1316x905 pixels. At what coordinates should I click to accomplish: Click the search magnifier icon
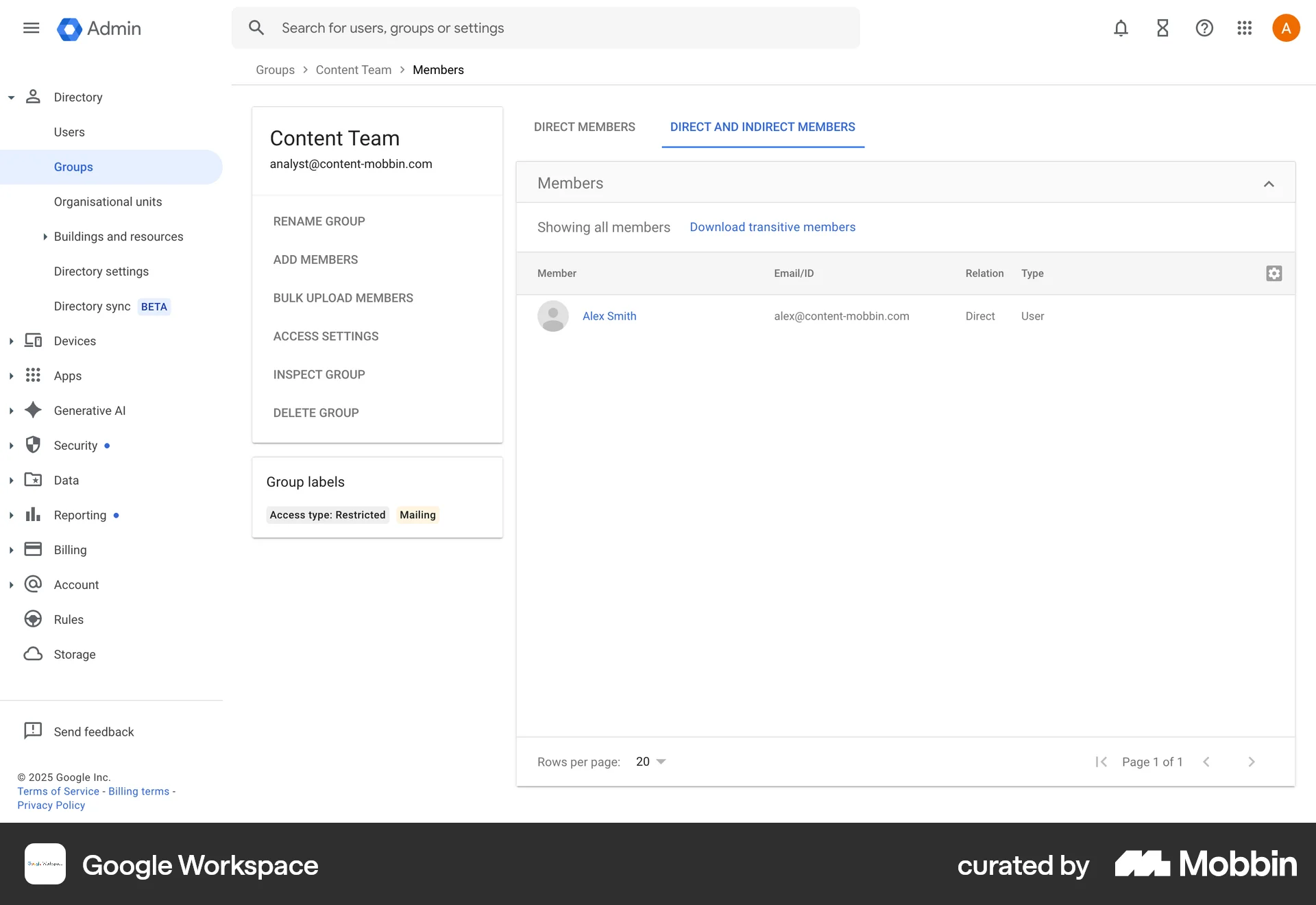256,27
